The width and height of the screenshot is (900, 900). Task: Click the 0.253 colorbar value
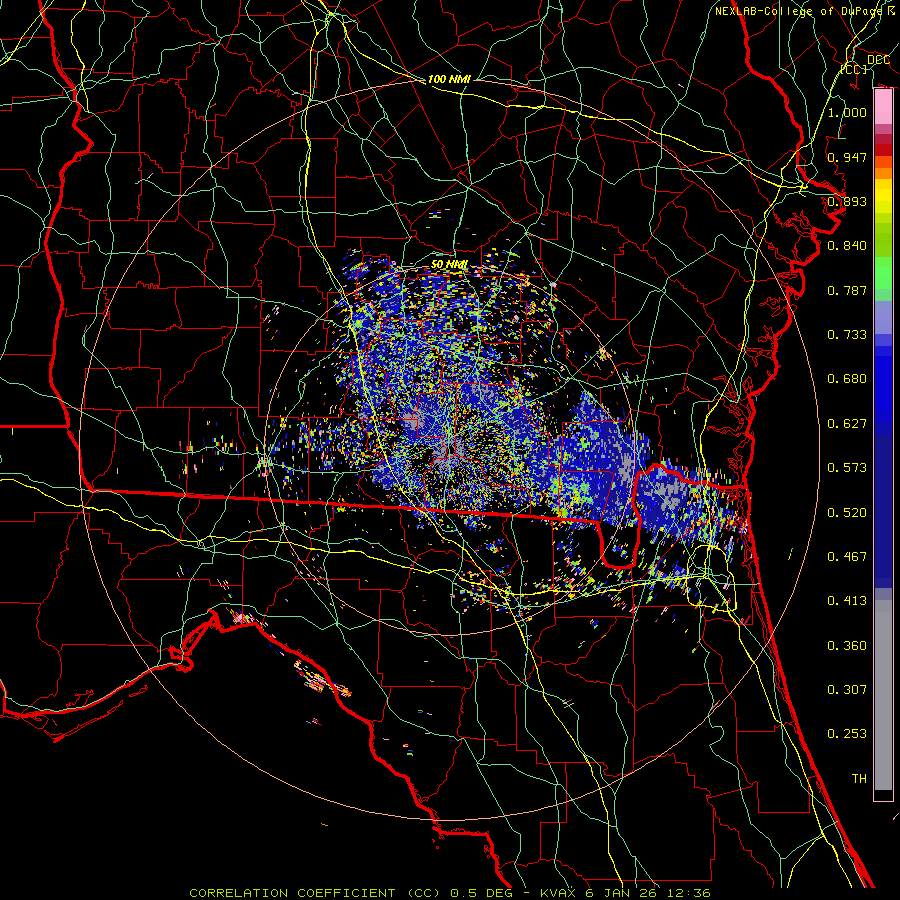(x=847, y=734)
